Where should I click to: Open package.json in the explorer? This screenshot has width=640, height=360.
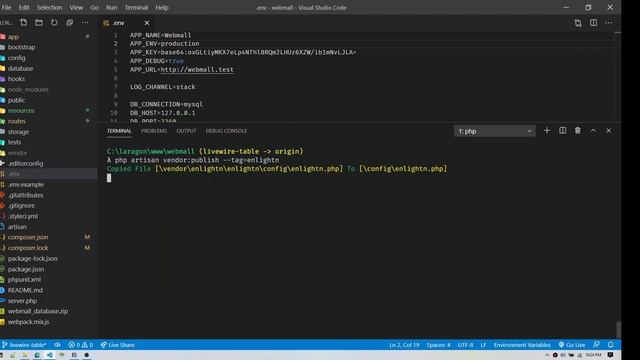pyautogui.click(x=48, y=269)
